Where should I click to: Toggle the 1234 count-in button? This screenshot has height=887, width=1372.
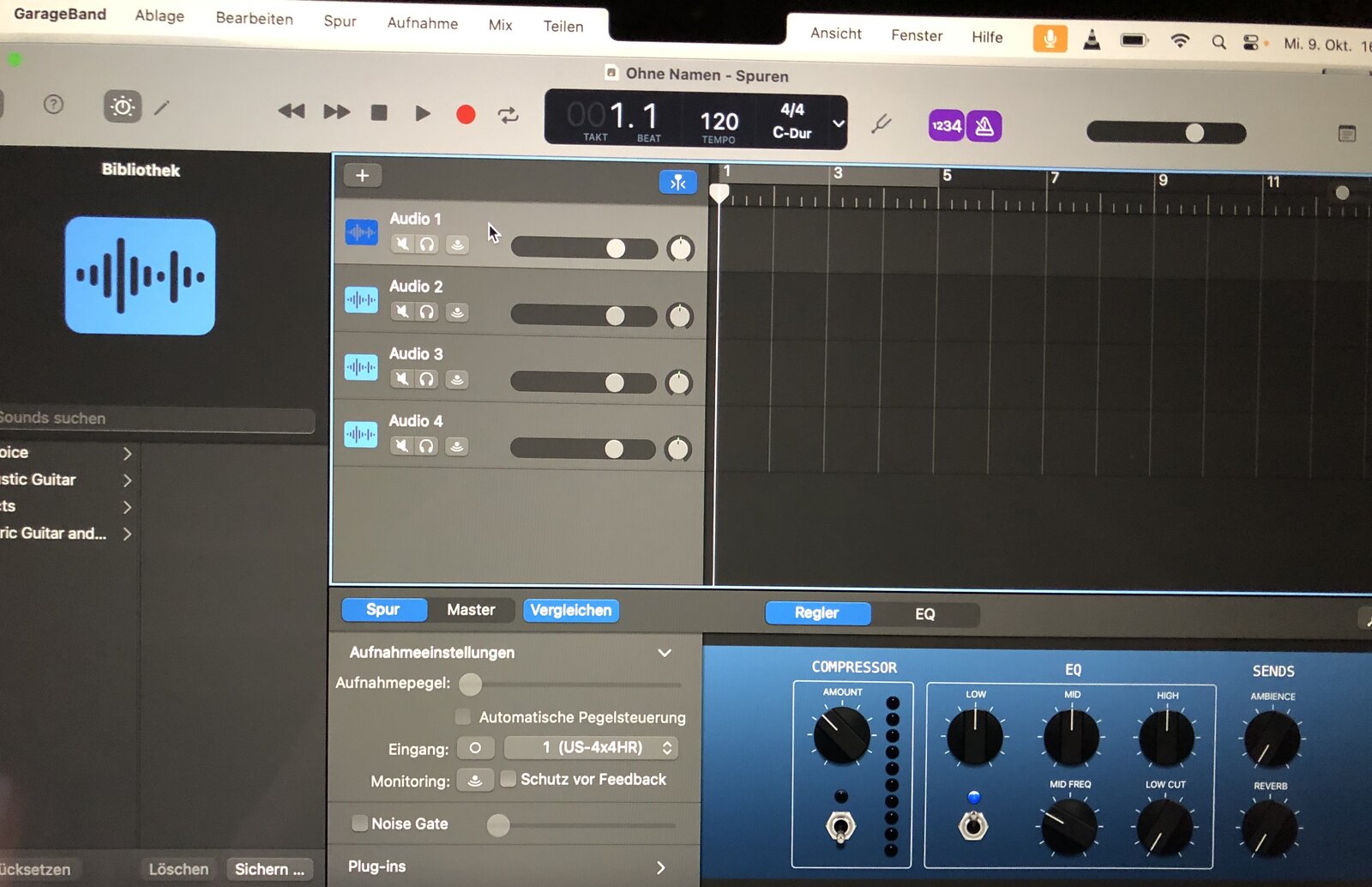click(x=947, y=126)
